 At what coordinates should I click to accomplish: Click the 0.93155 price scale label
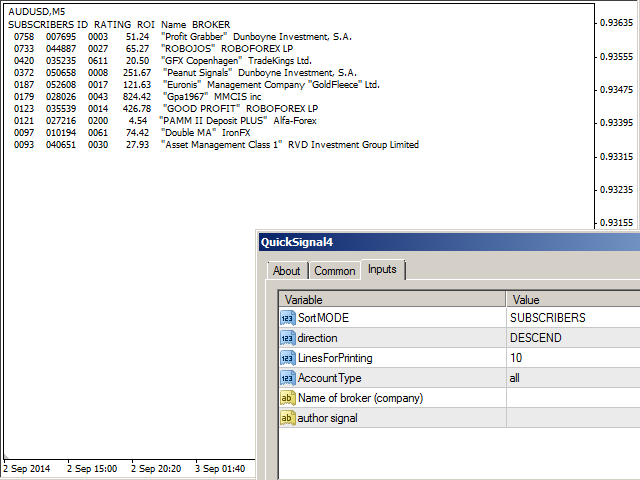[x=616, y=223]
